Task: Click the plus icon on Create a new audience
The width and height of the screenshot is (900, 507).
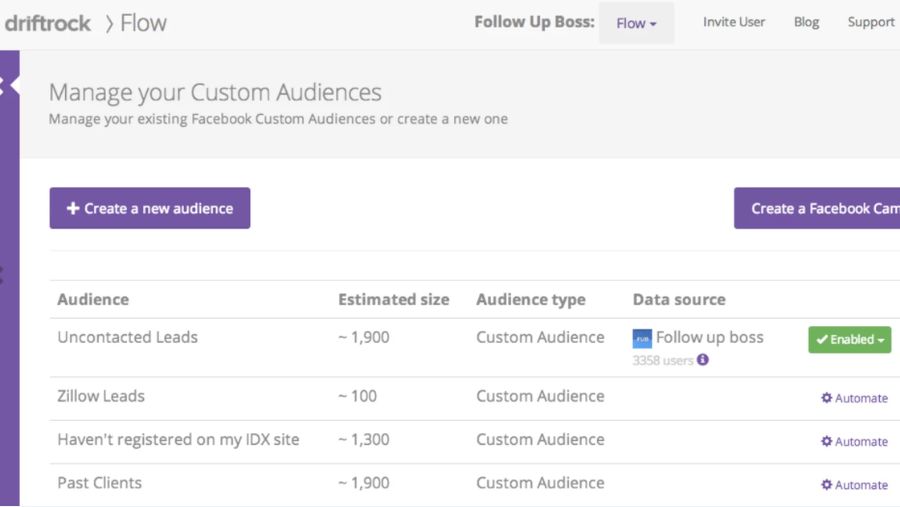Action: [x=73, y=208]
